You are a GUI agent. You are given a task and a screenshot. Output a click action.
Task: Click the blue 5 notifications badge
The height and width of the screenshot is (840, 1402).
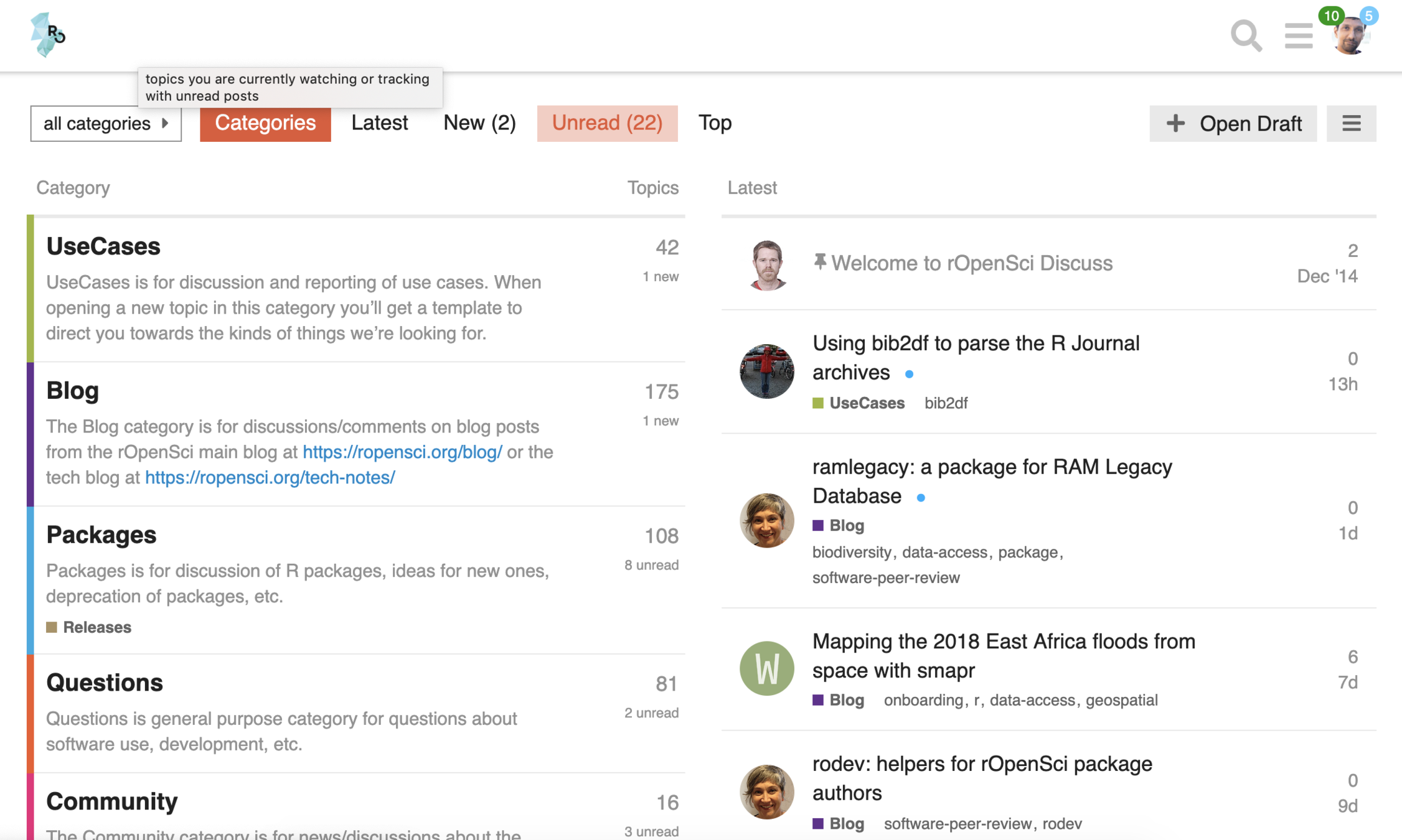coord(1368,16)
